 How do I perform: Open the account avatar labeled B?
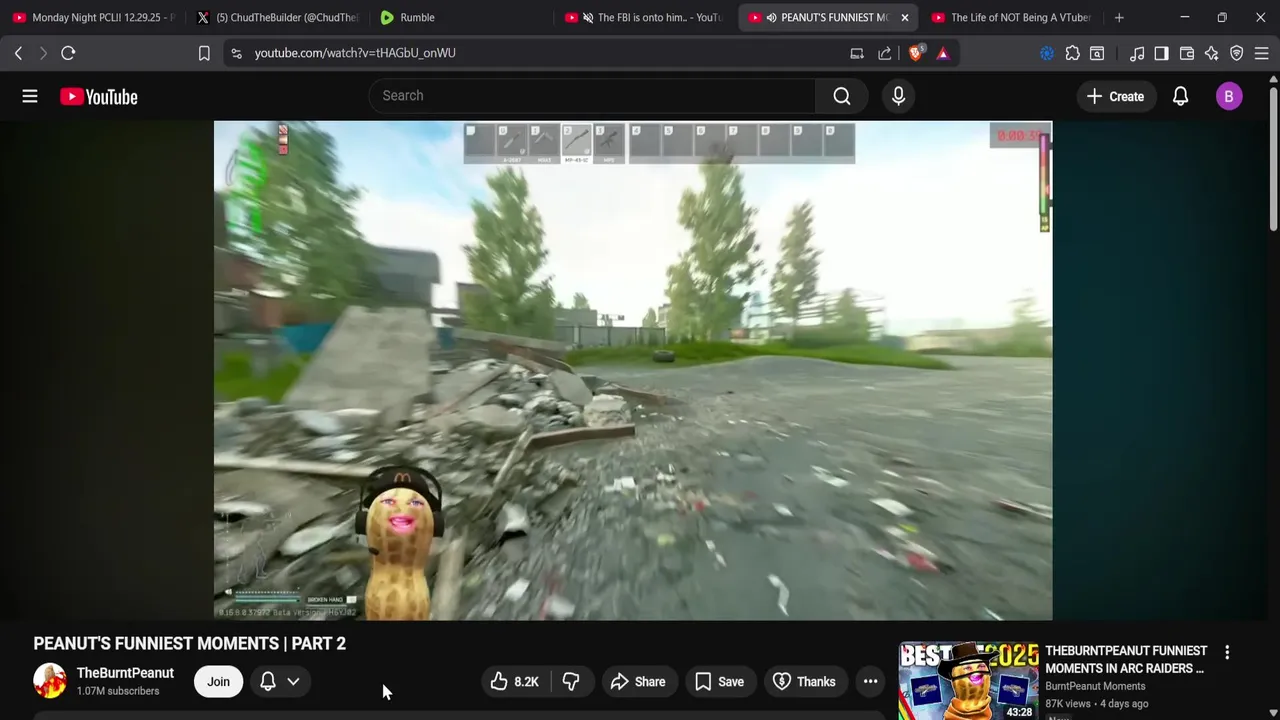(x=1229, y=96)
